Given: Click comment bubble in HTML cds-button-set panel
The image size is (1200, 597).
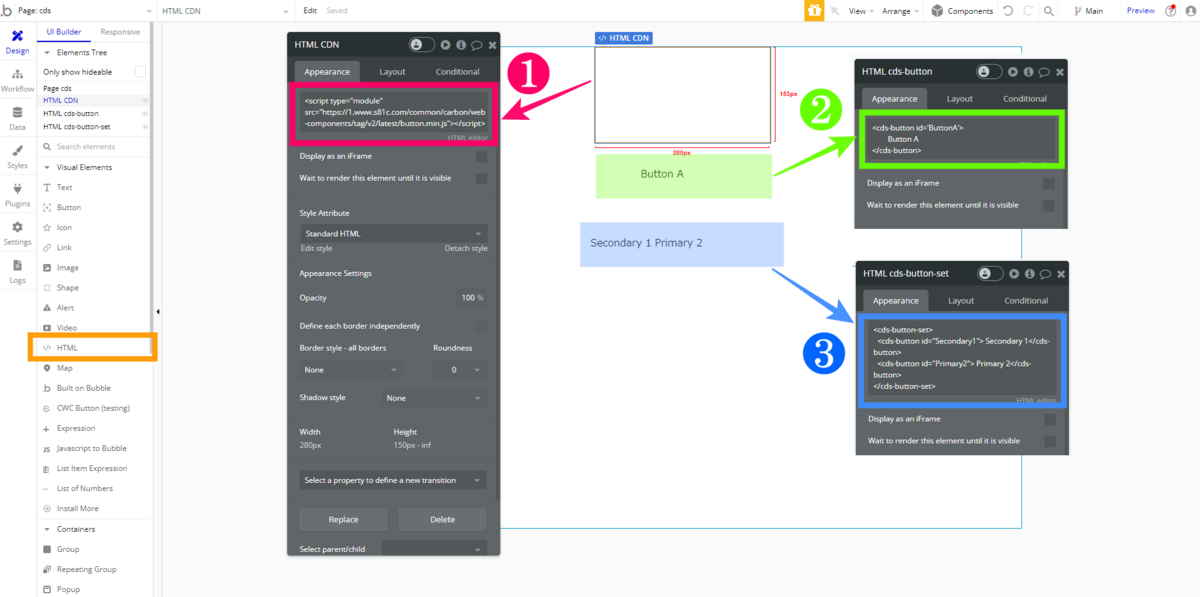Looking at the screenshot, I should pyautogui.click(x=1045, y=273).
